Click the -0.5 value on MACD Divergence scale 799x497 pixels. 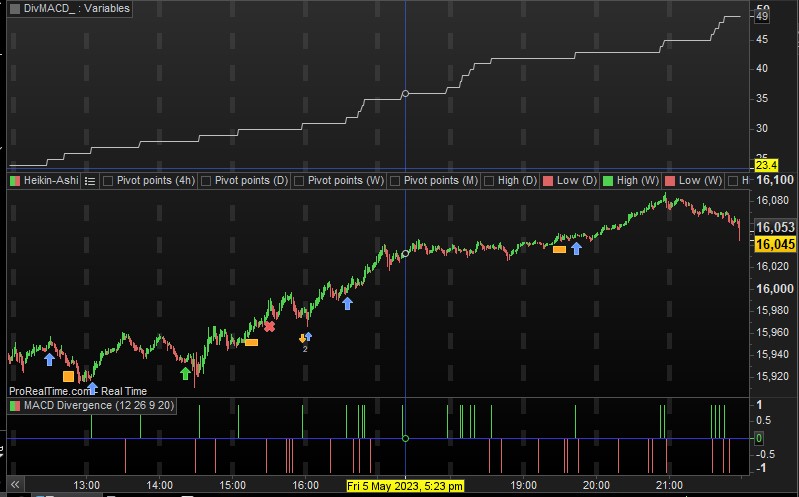(763, 454)
